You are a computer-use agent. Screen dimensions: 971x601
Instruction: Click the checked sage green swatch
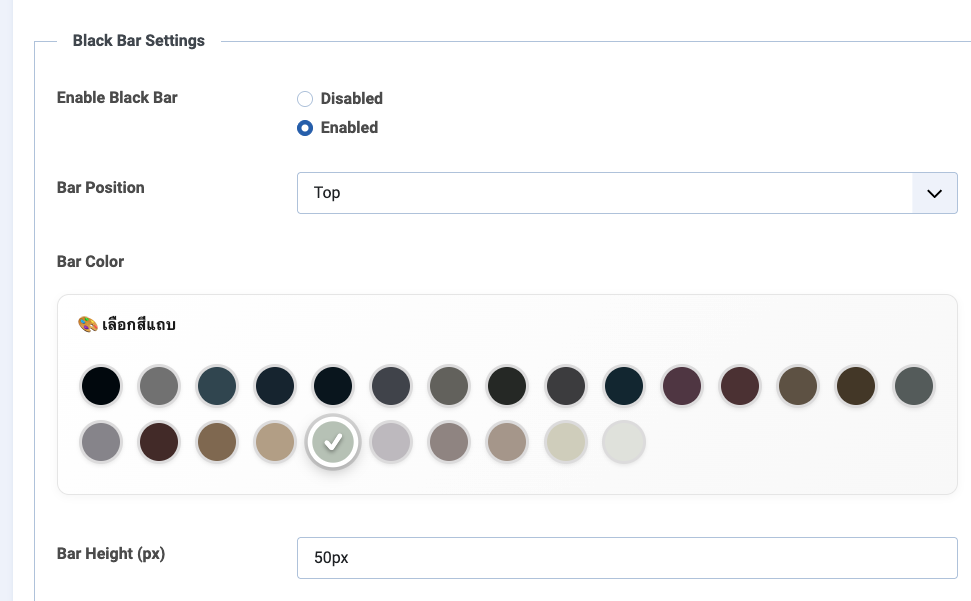(x=333, y=441)
